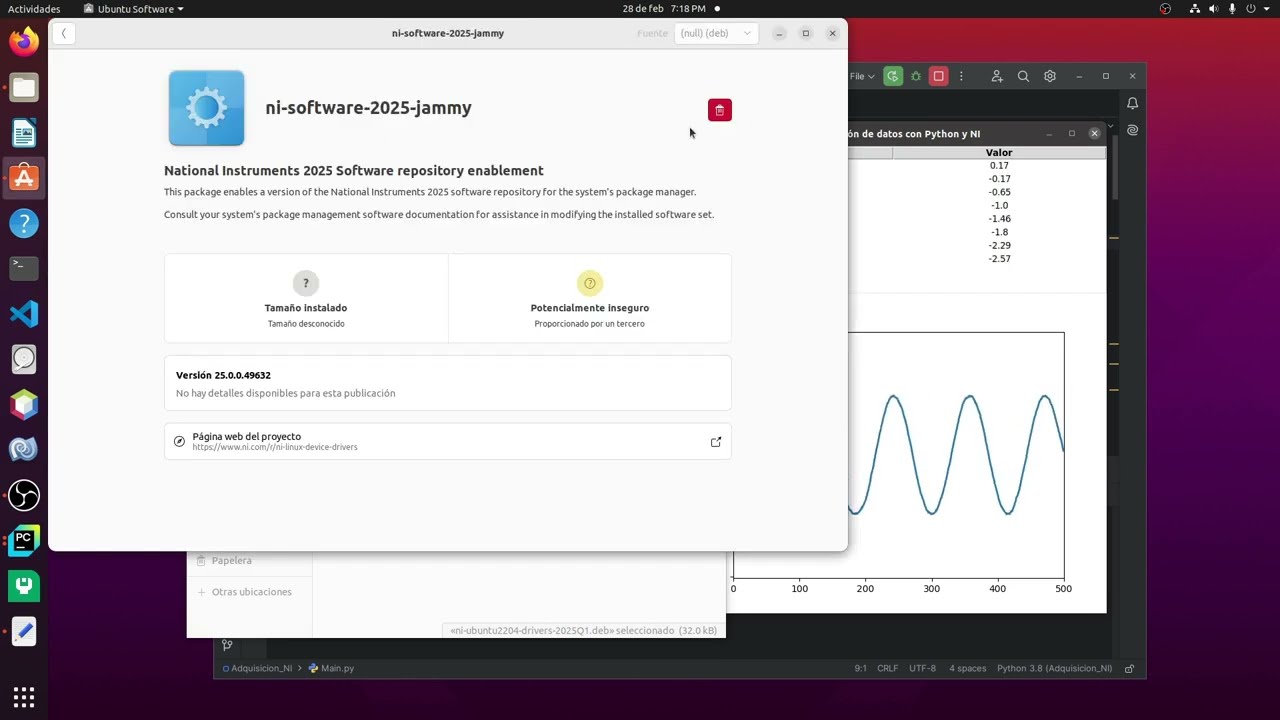Open the text editor dock icon
This screenshot has height=720, width=1280.
[x=24, y=632]
